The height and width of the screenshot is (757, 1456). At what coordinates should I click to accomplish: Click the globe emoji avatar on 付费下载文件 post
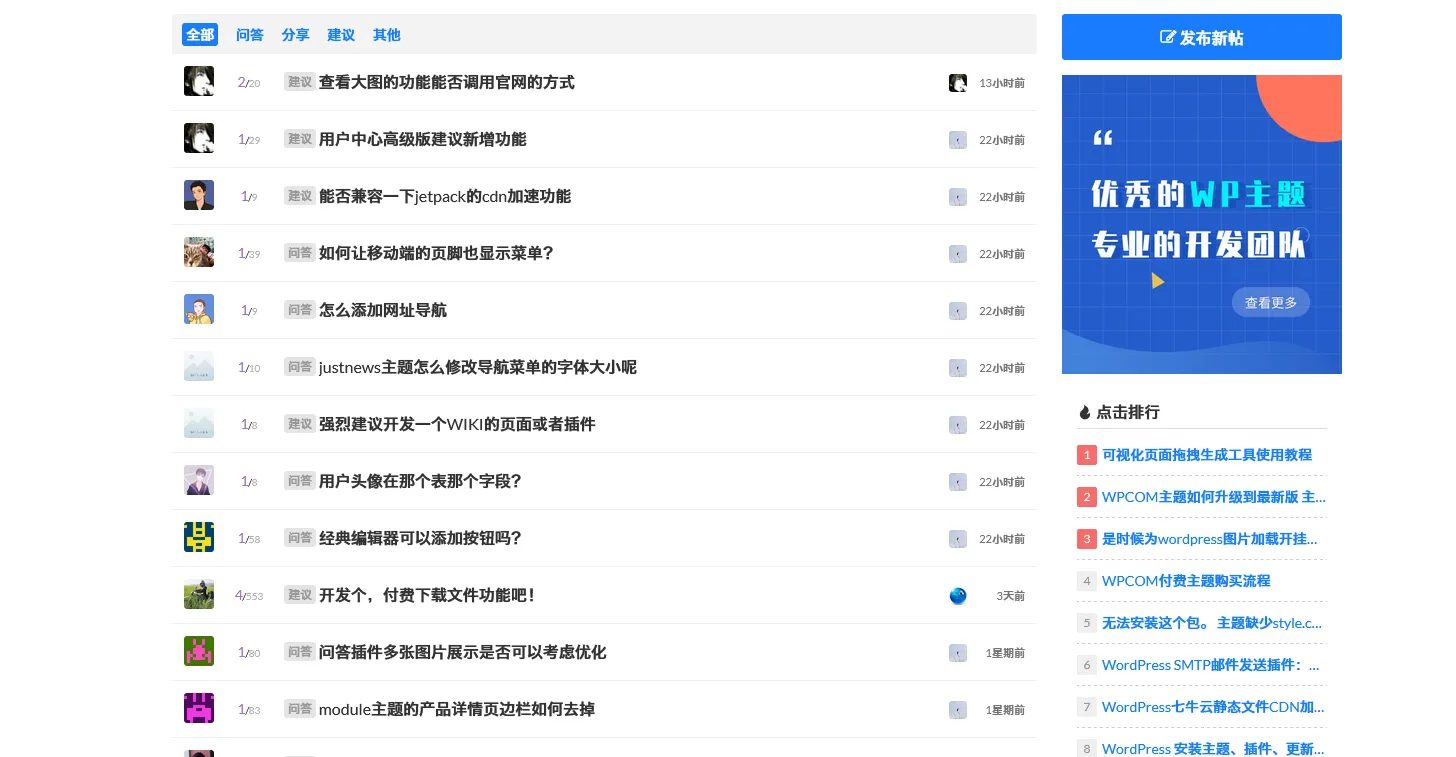957,596
